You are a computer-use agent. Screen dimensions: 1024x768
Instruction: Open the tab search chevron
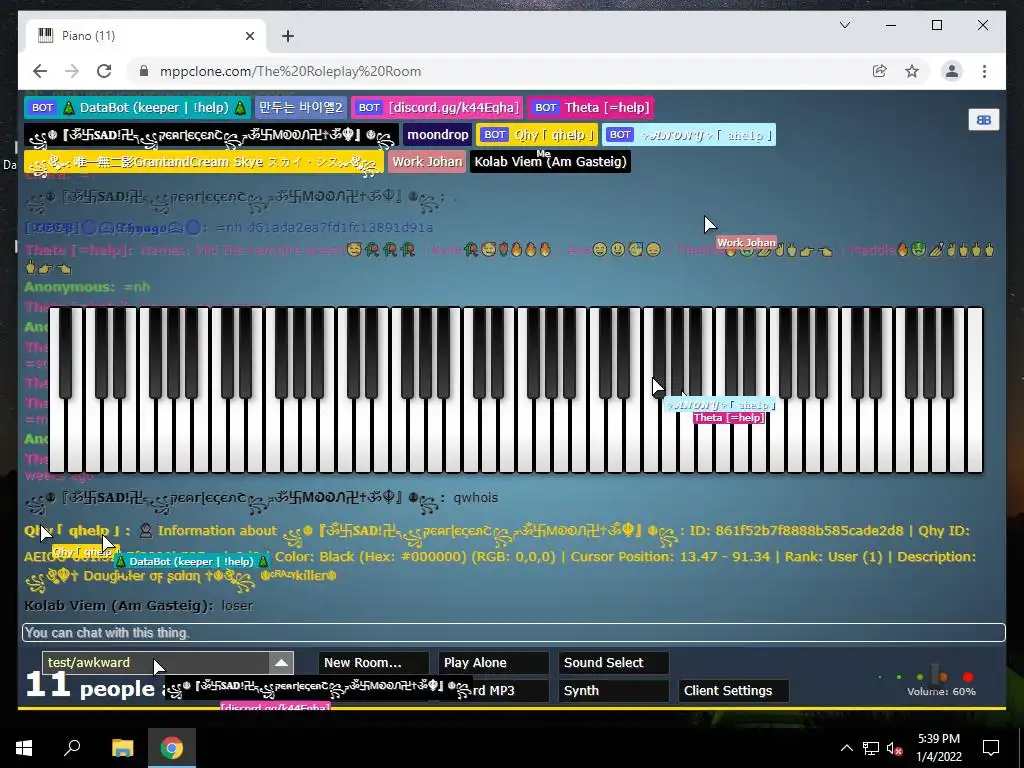tap(844, 25)
